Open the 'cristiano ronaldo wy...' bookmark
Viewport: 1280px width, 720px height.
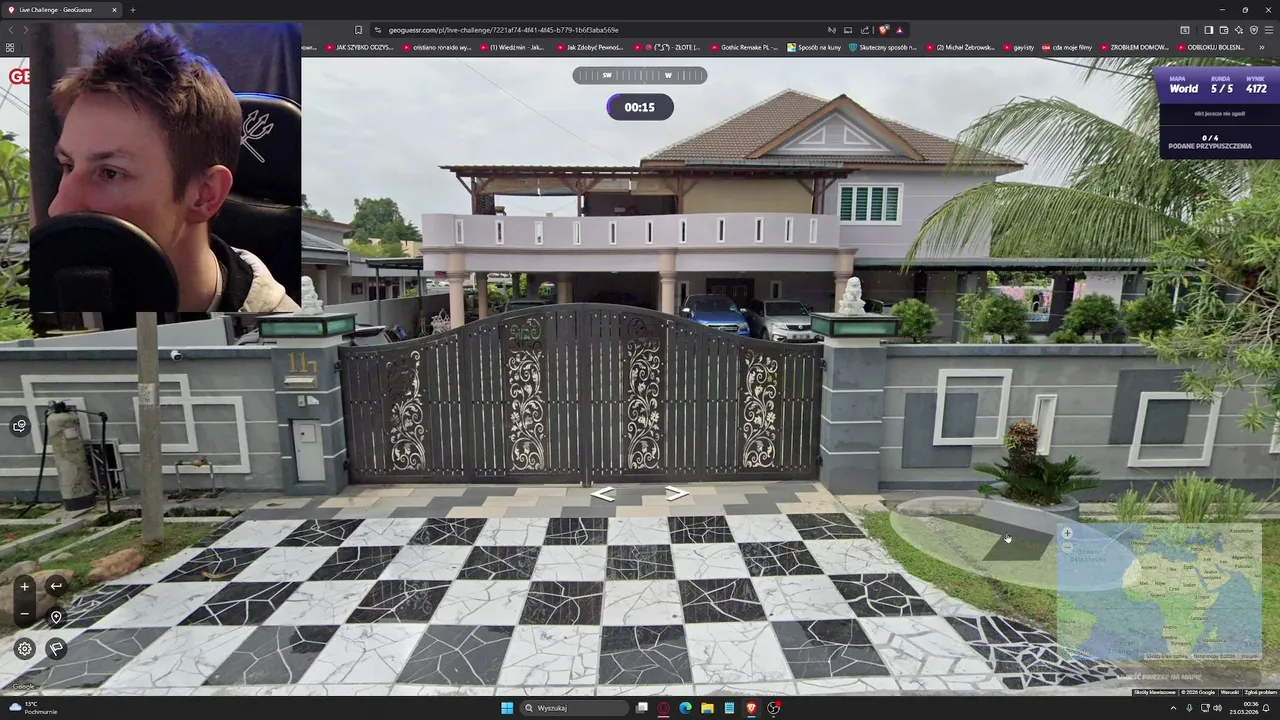point(436,47)
